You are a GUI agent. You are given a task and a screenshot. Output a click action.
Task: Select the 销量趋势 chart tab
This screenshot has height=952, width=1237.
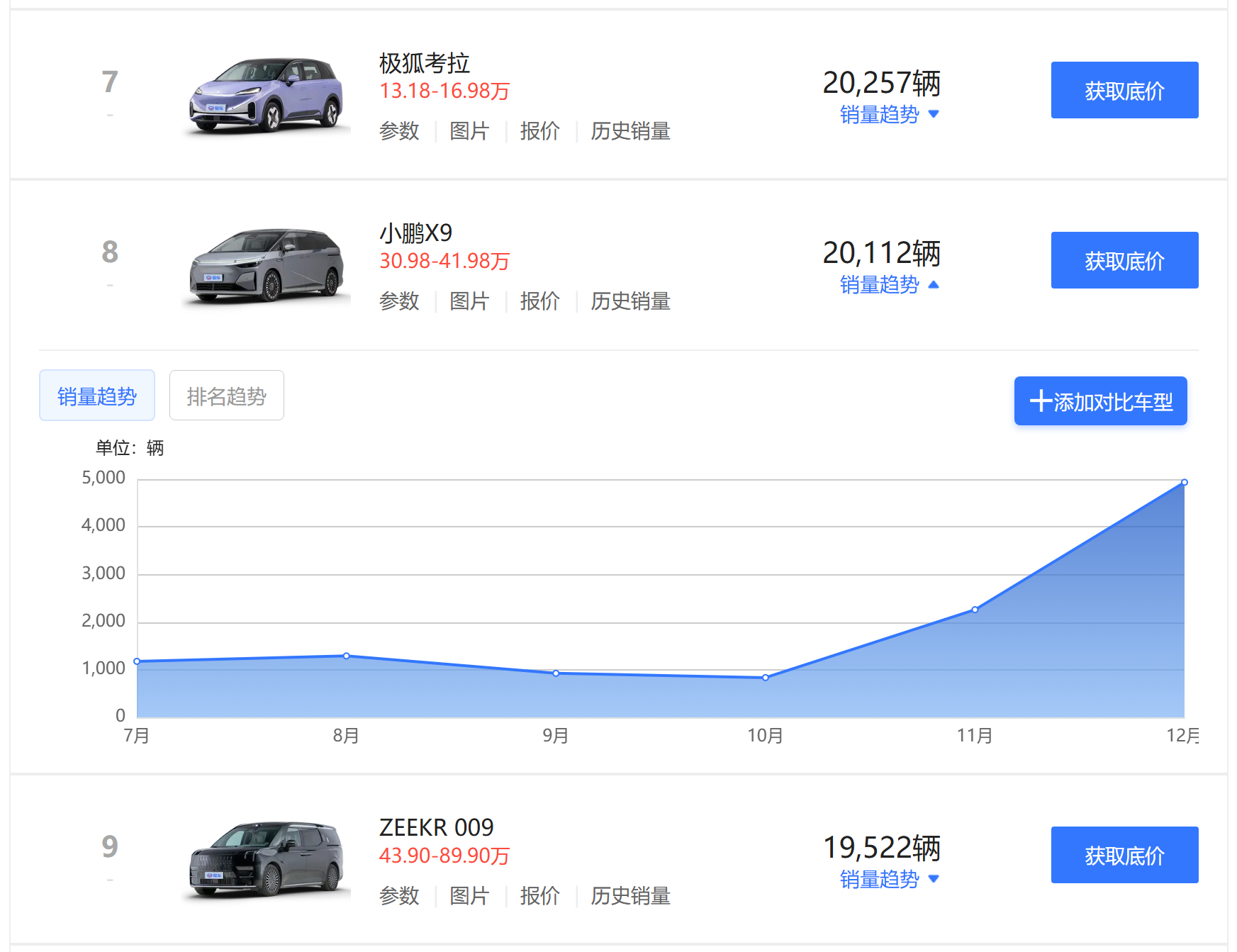coord(96,396)
